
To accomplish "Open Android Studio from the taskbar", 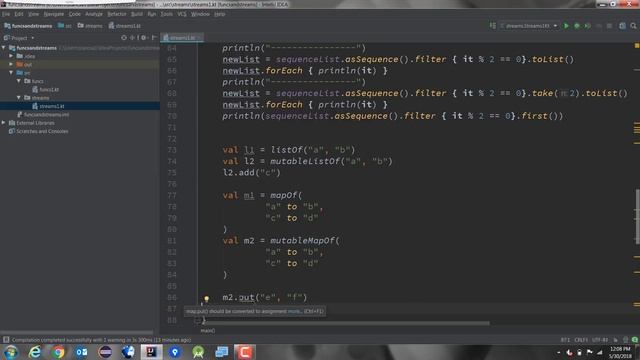I will click(198, 352).
